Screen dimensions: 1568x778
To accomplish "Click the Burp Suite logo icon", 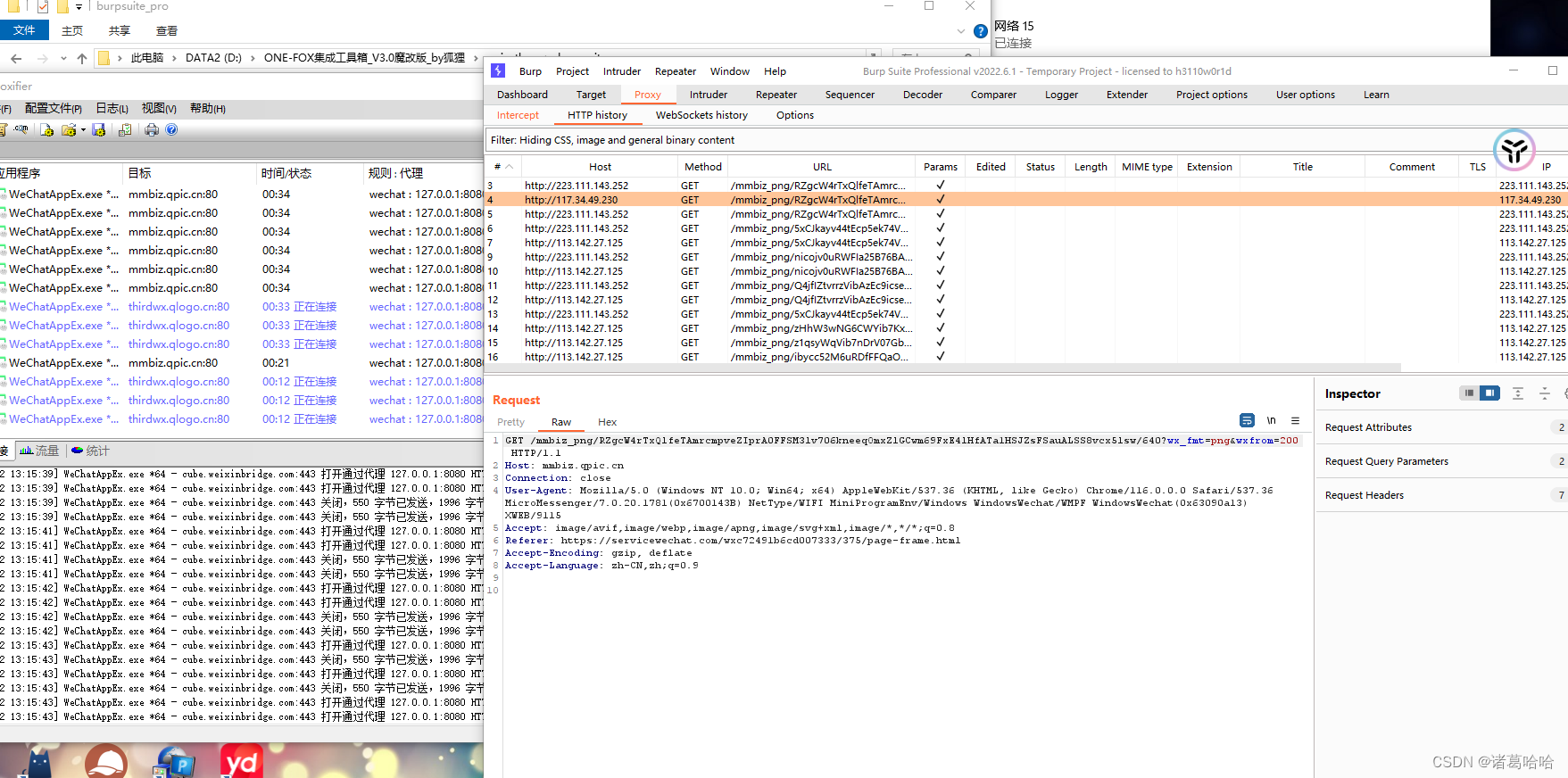I will 498,70.
